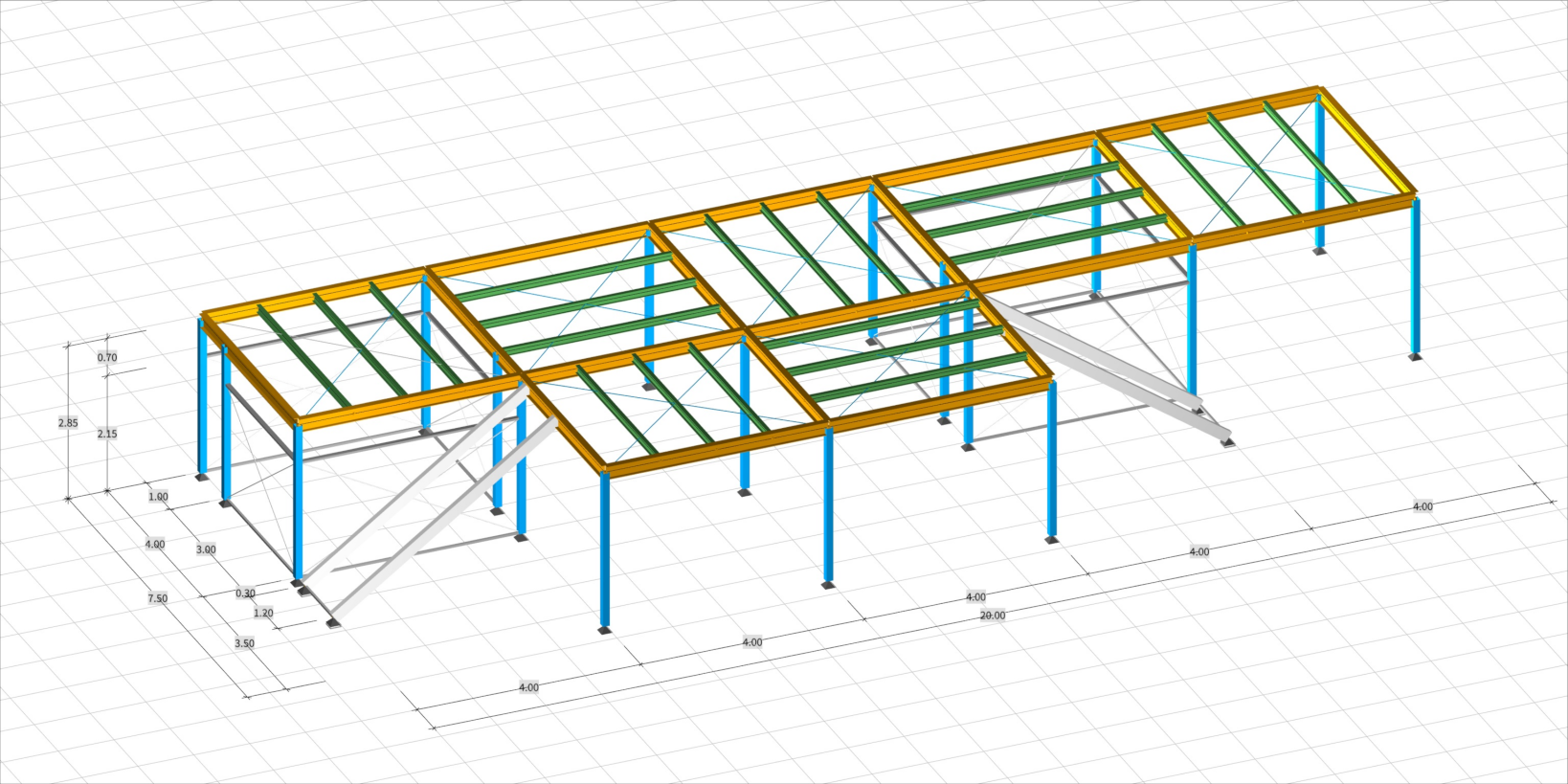Click the leftmost 4.00 label on bottom dimension line
This screenshot has height=784, width=1568.
pyautogui.click(x=528, y=687)
